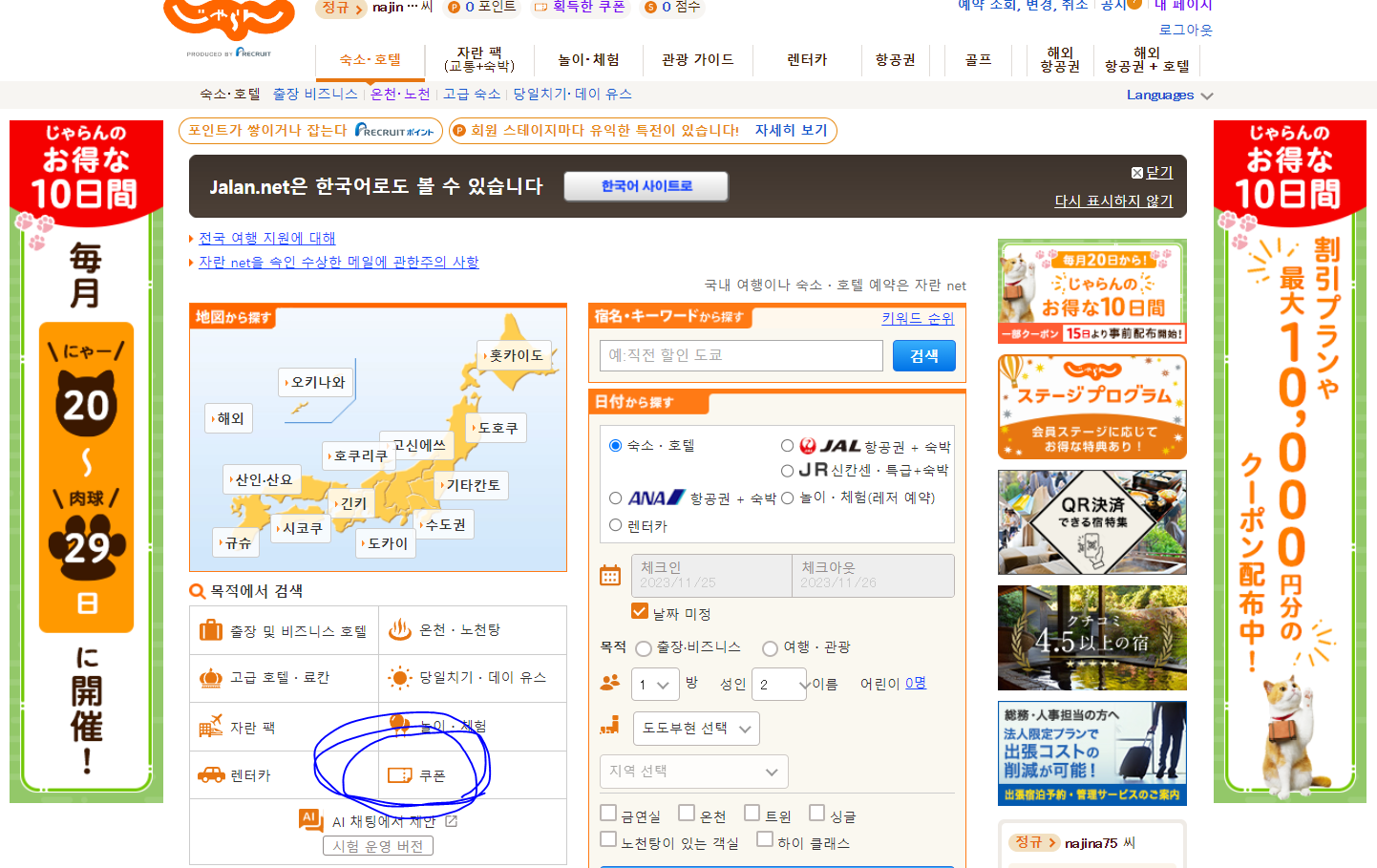The image size is (1377, 868).
Task: Open the クチコミ 4.5以上の宿 banner
Action: point(1092,638)
